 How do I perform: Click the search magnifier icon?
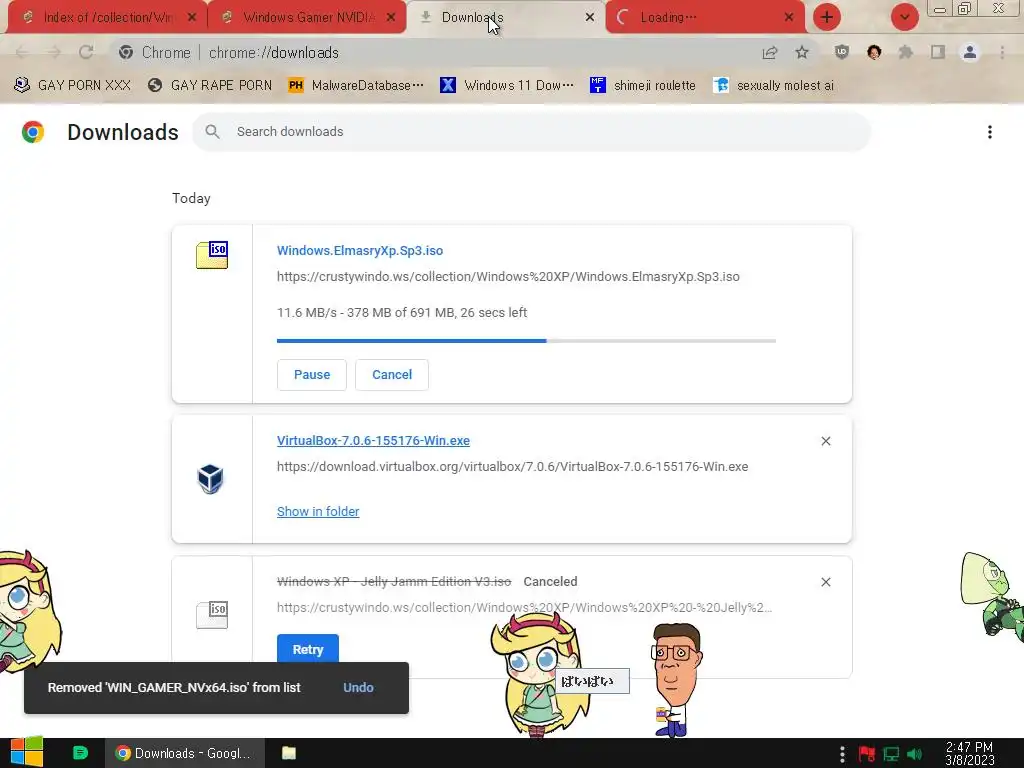coord(212,131)
